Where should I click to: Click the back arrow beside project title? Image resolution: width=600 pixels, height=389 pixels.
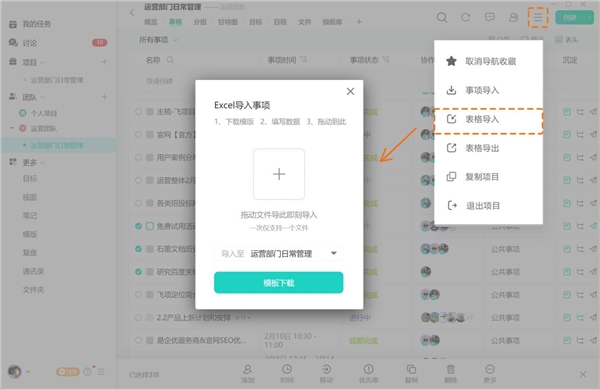(132, 13)
